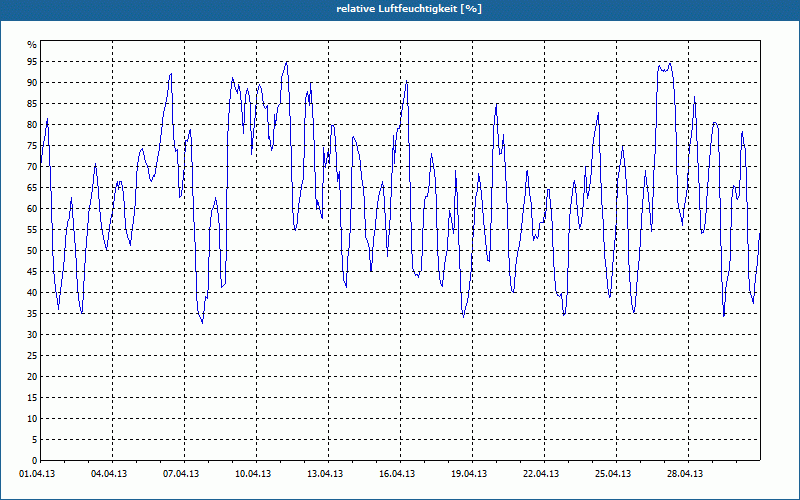
Task: Click the y-axis value 50
Action: [32, 251]
